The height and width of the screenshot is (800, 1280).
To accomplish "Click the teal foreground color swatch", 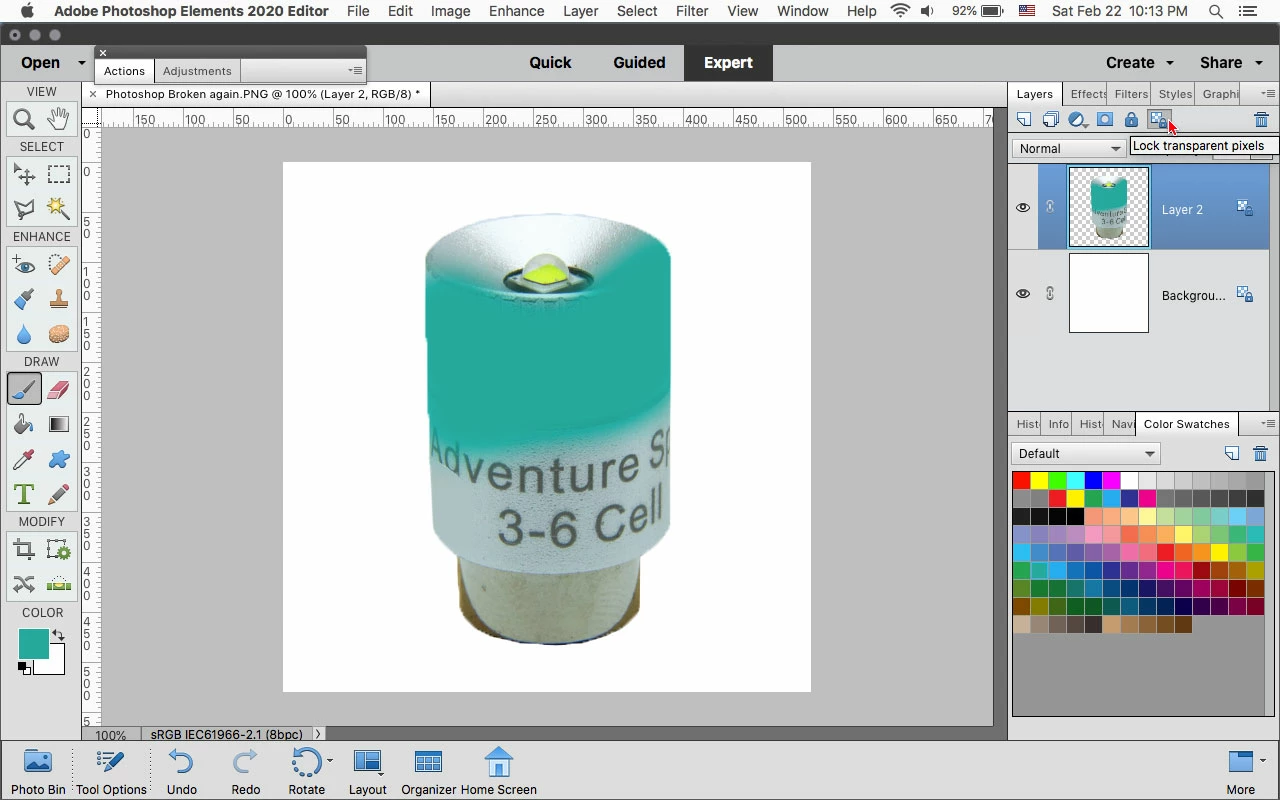I will click(x=33, y=644).
